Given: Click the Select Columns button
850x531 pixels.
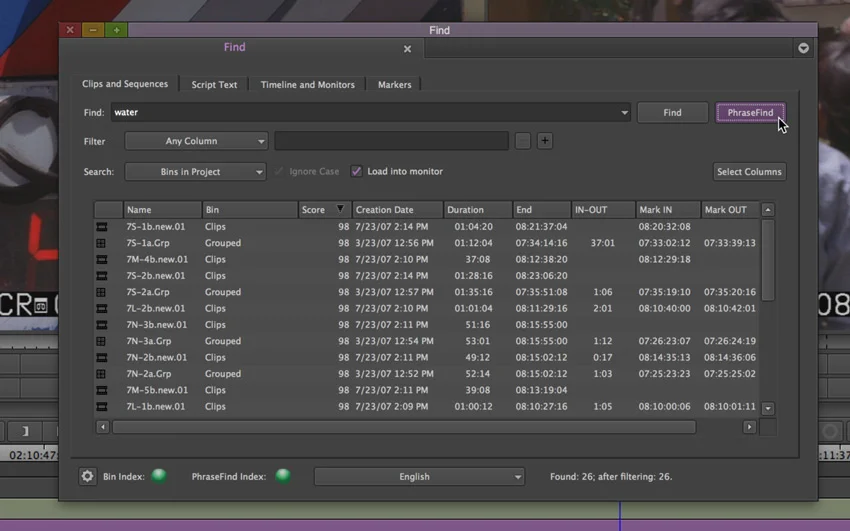Looking at the screenshot, I should pos(749,172).
